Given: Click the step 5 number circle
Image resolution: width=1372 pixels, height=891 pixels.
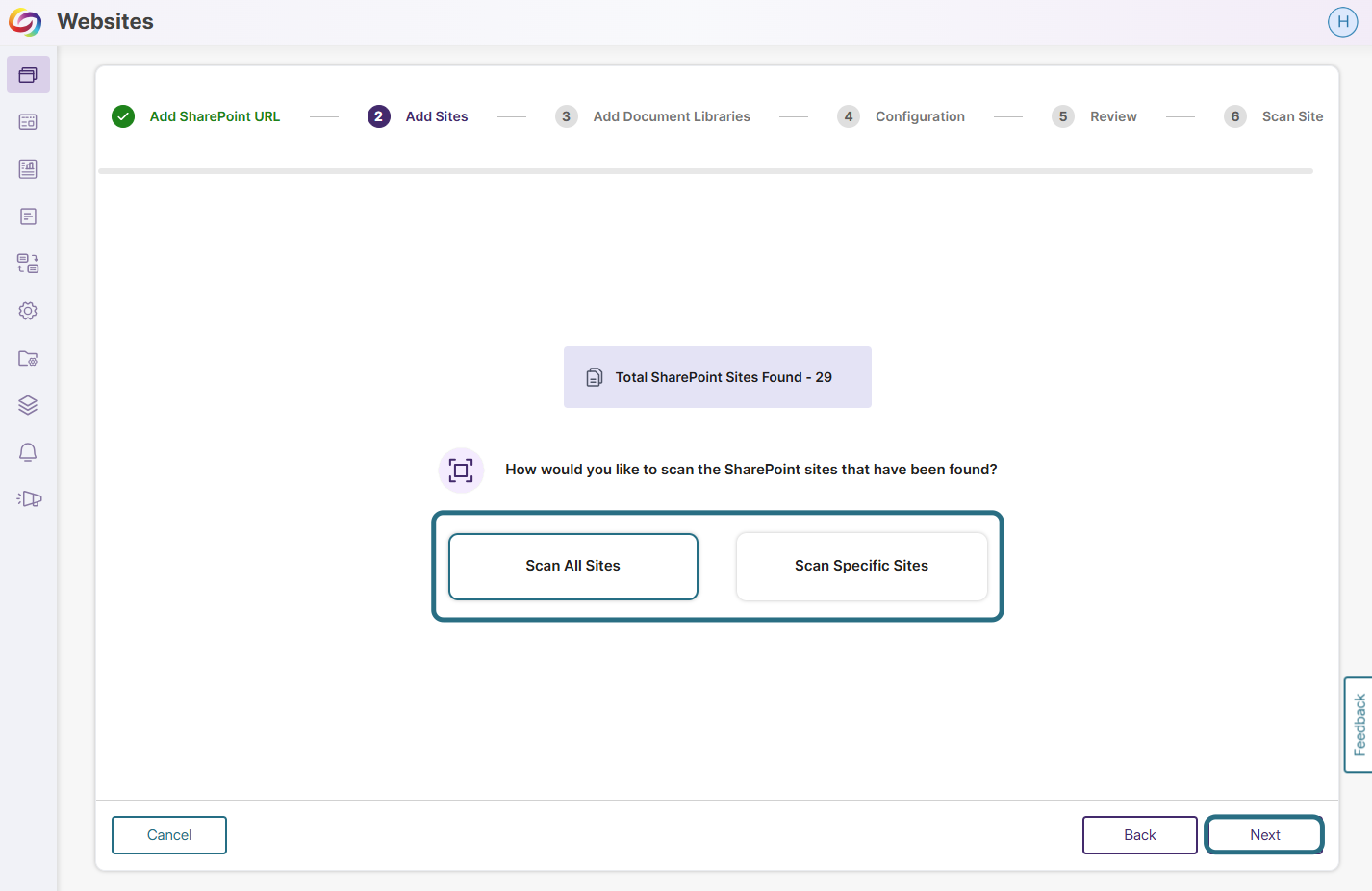Looking at the screenshot, I should [x=1063, y=116].
